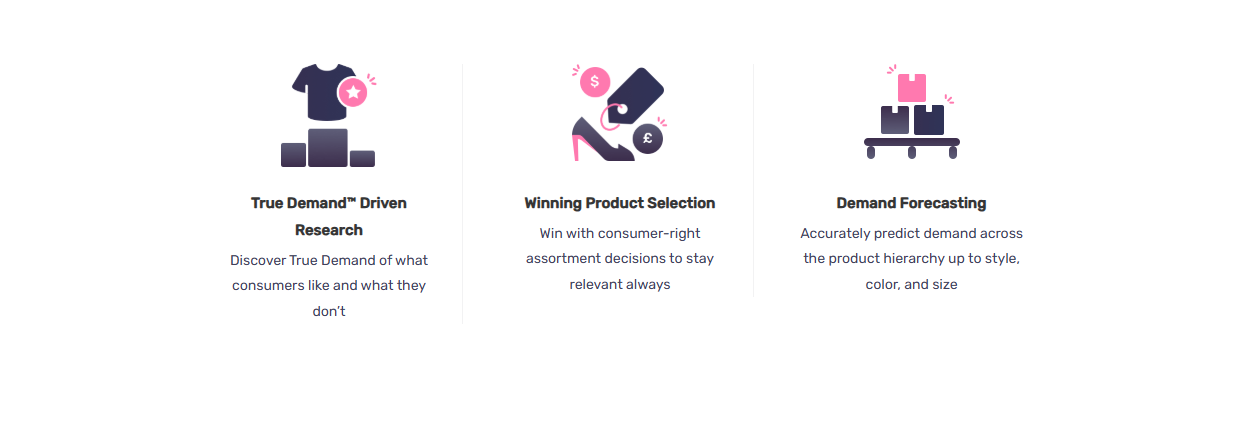
Task: Click the t-shirt icon
Action: coord(318,91)
